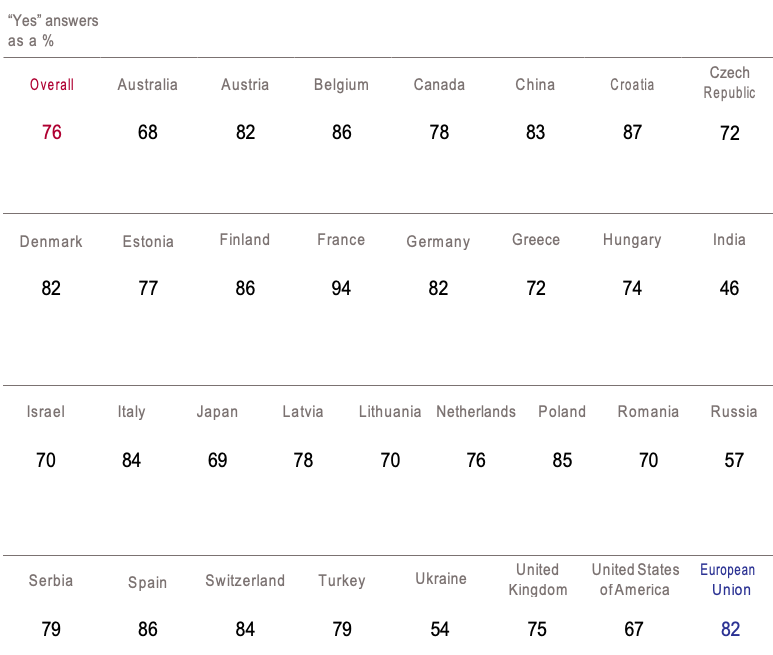
Task: Click the value 94 under France
Action: (x=341, y=288)
